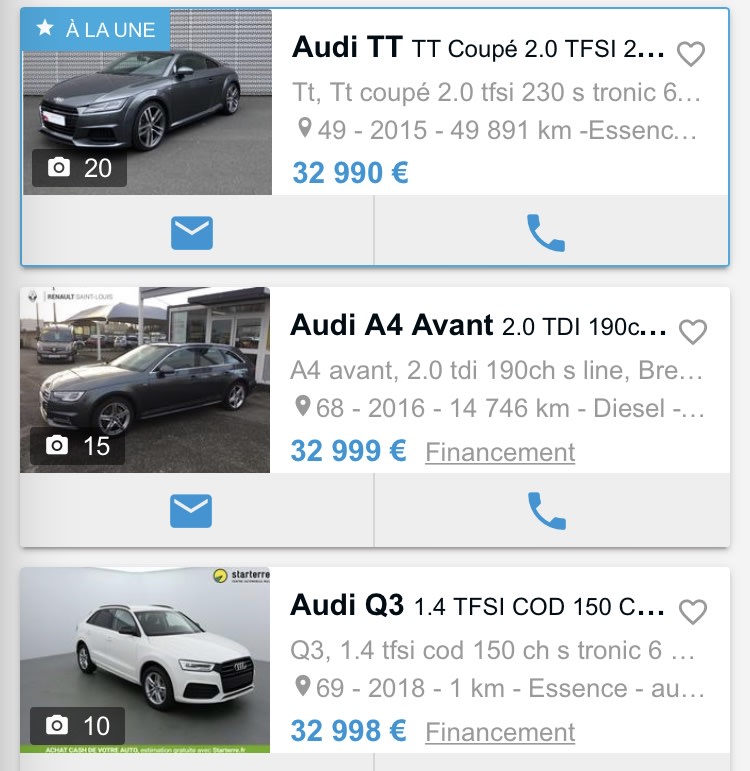Screen dimensions: 750x771
Task: Open the Audi TT listing title
Action: click(x=478, y=48)
